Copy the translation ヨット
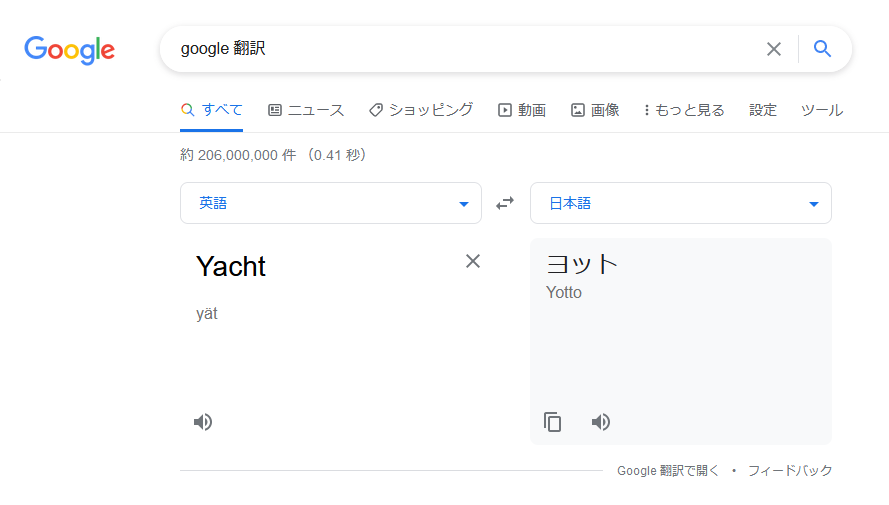The image size is (889, 505). tap(552, 422)
